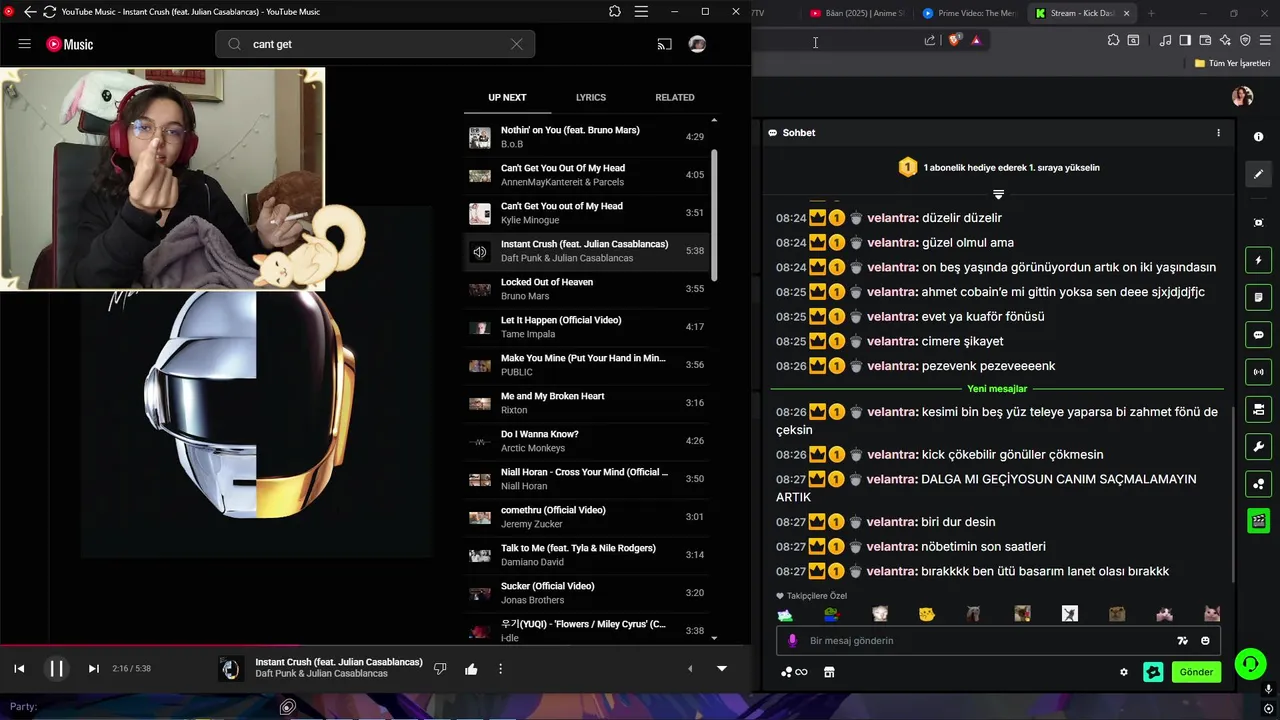Click the queue list scrollbar

tap(714, 215)
